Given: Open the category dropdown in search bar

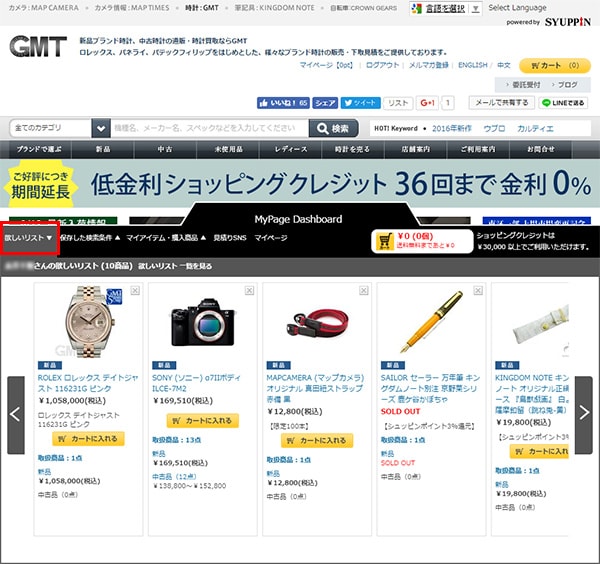Looking at the screenshot, I should click(x=101, y=128).
